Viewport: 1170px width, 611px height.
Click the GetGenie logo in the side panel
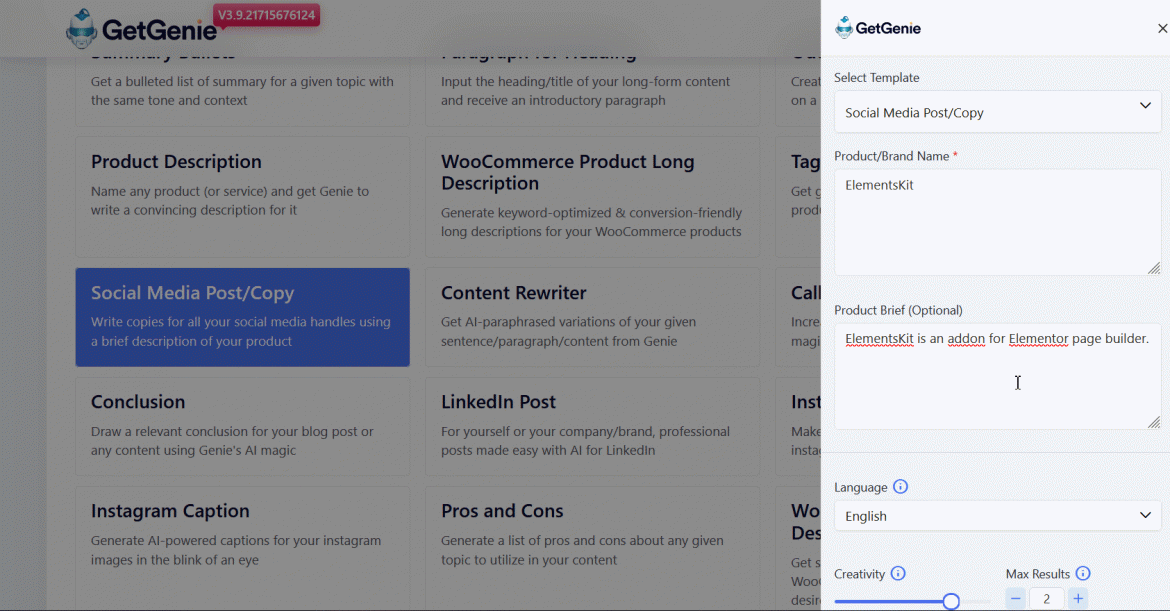click(x=878, y=29)
